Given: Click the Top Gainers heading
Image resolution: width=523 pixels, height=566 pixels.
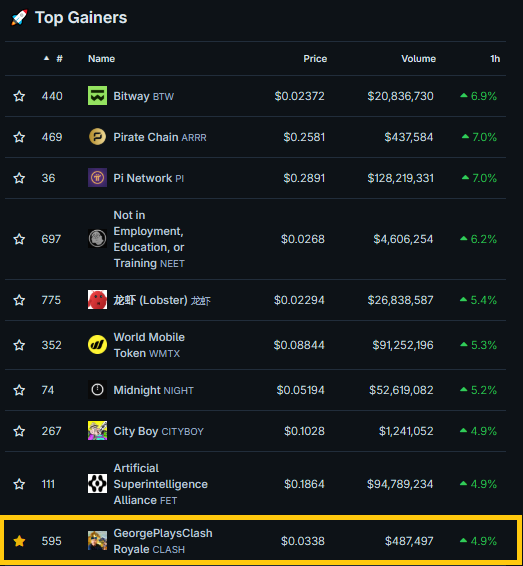Looking at the screenshot, I should tap(81, 18).
